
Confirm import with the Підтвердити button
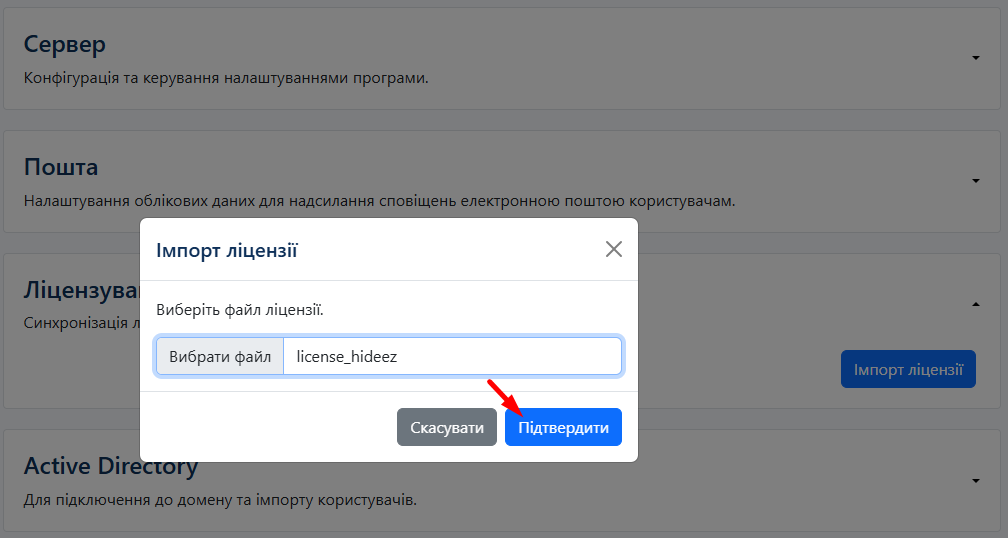click(563, 427)
